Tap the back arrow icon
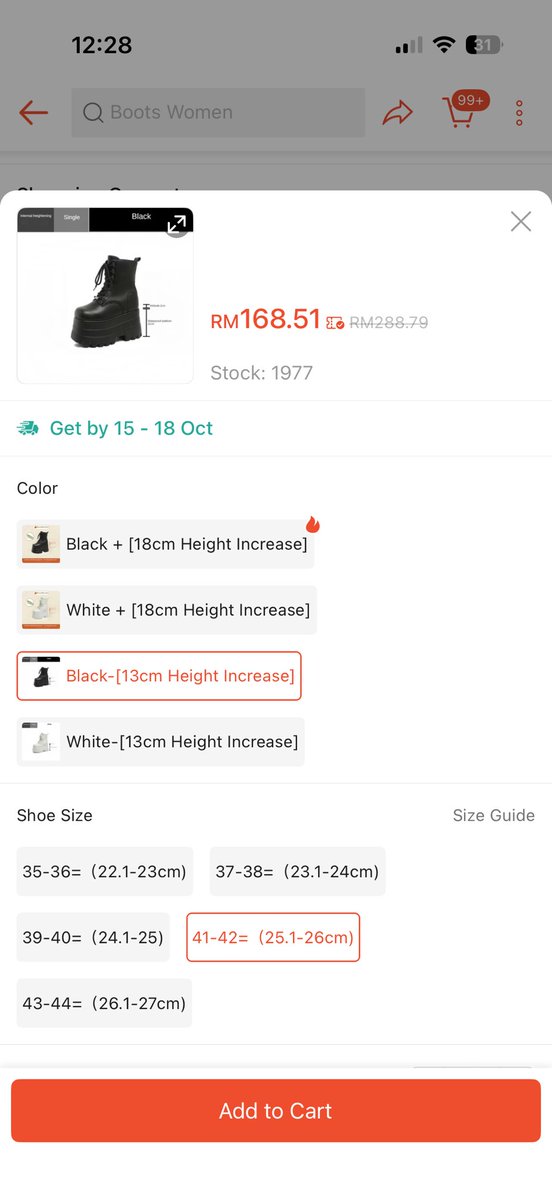Viewport: 552px width, 1200px height. click(x=33, y=112)
